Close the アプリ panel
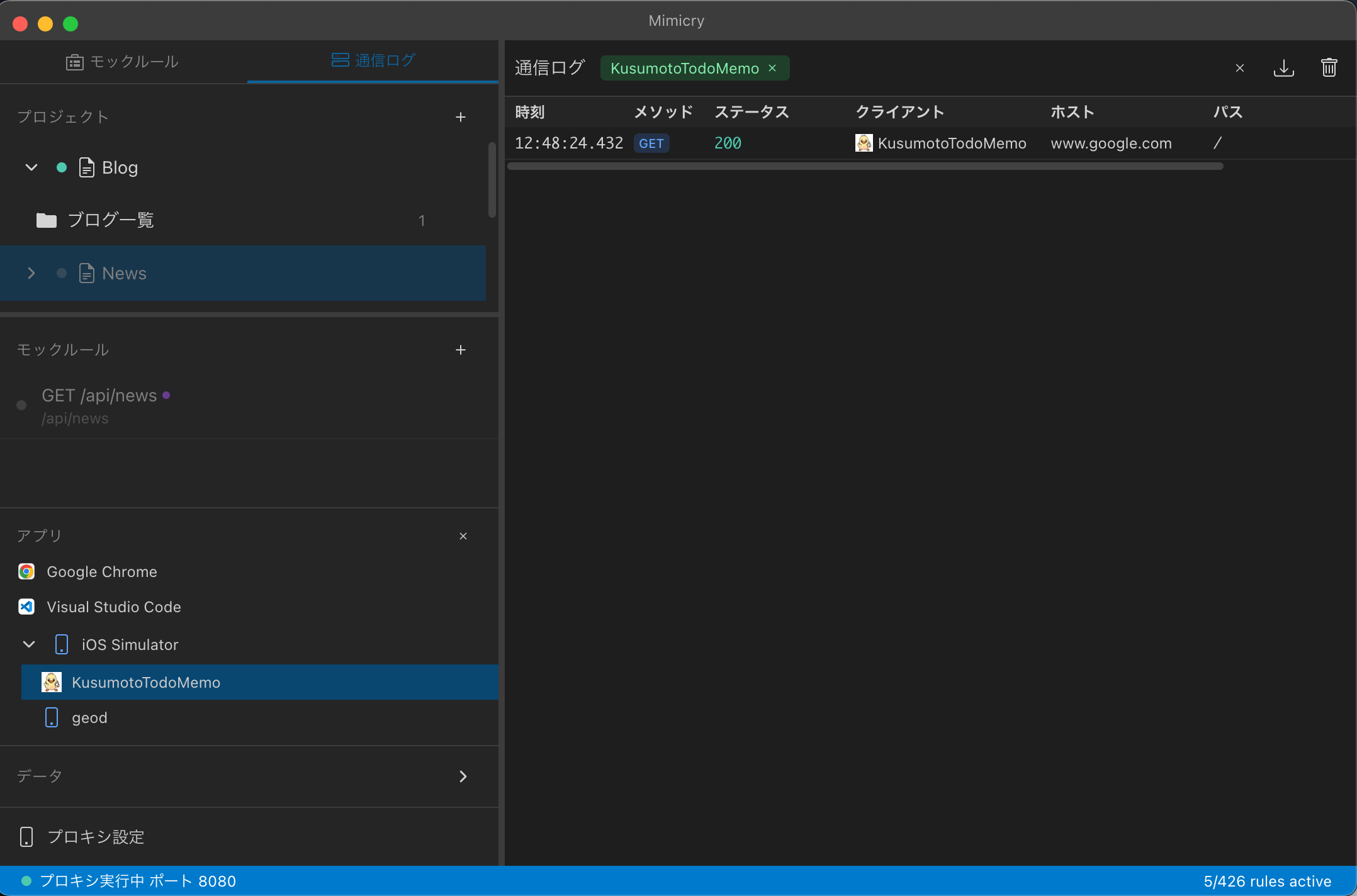Image resolution: width=1357 pixels, height=896 pixels. click(x=463, y=536)
